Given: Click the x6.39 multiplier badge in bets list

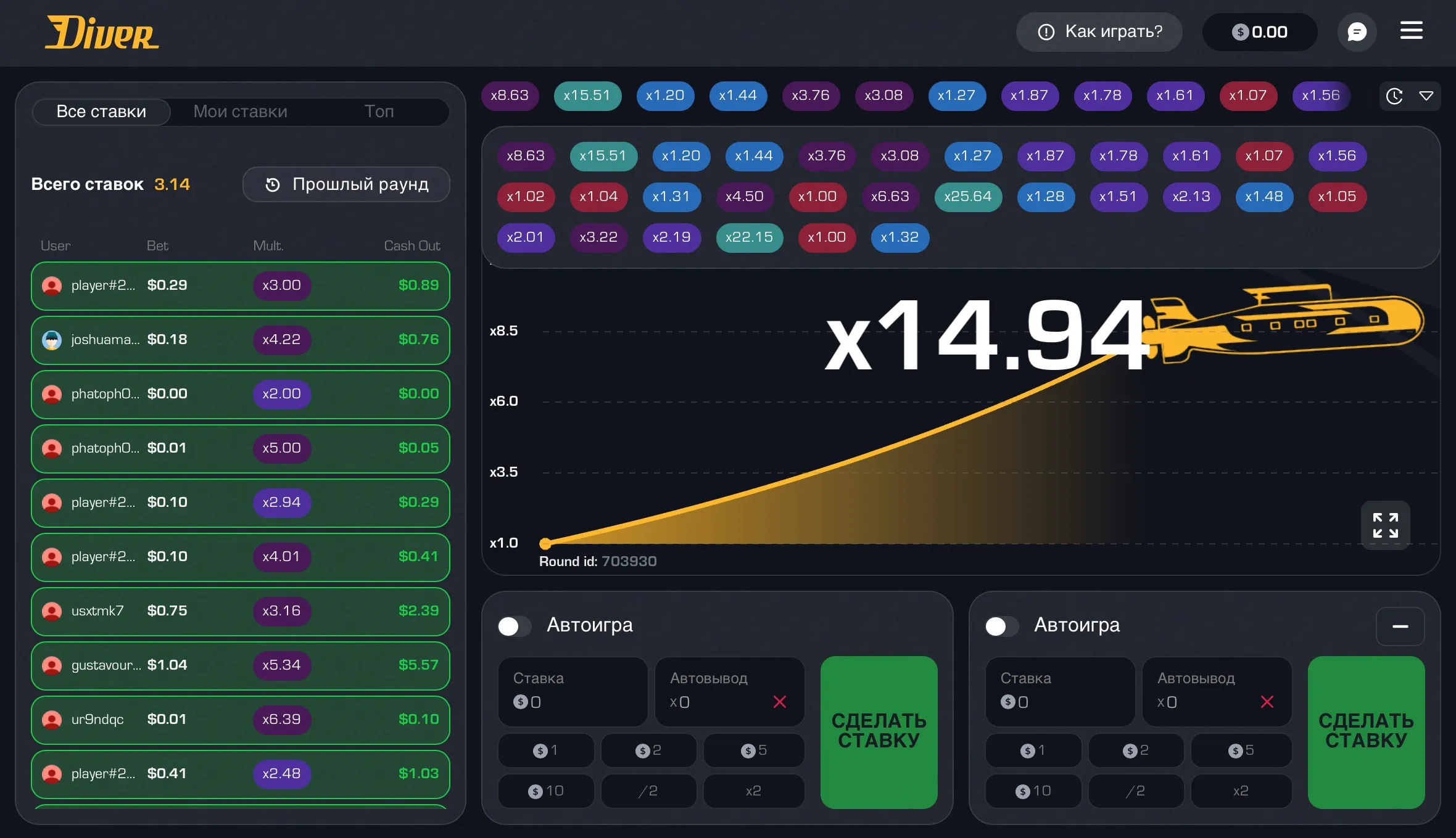Looking at the screenshot, I should [x=281, y=720].
